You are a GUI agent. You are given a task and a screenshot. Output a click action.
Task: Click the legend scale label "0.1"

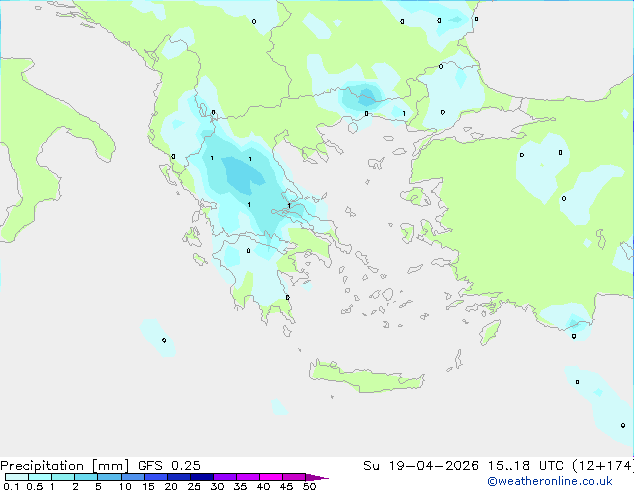[x=11, y=486]
